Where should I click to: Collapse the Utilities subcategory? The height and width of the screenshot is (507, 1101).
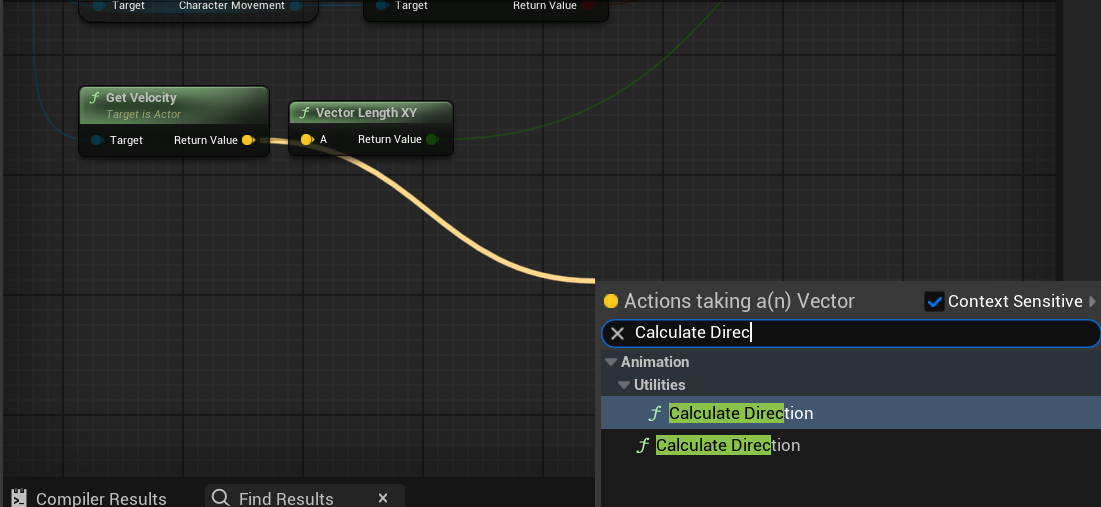pyautogui.click(x=624, y=385)
